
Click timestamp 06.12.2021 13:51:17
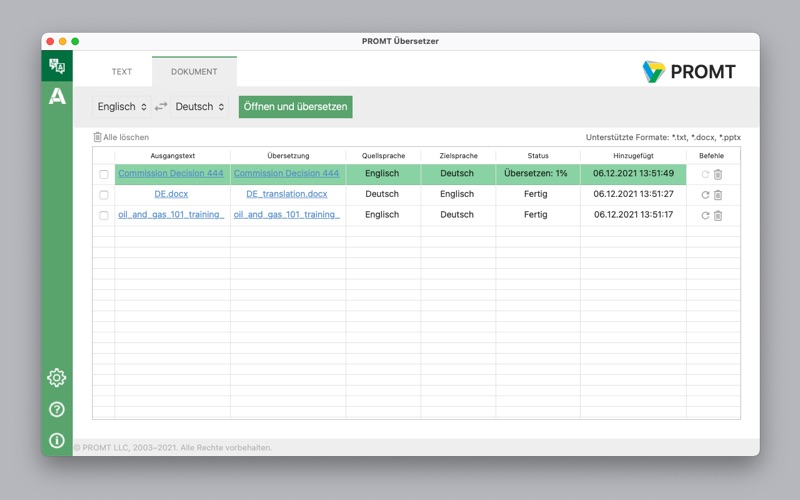(633, 215)
